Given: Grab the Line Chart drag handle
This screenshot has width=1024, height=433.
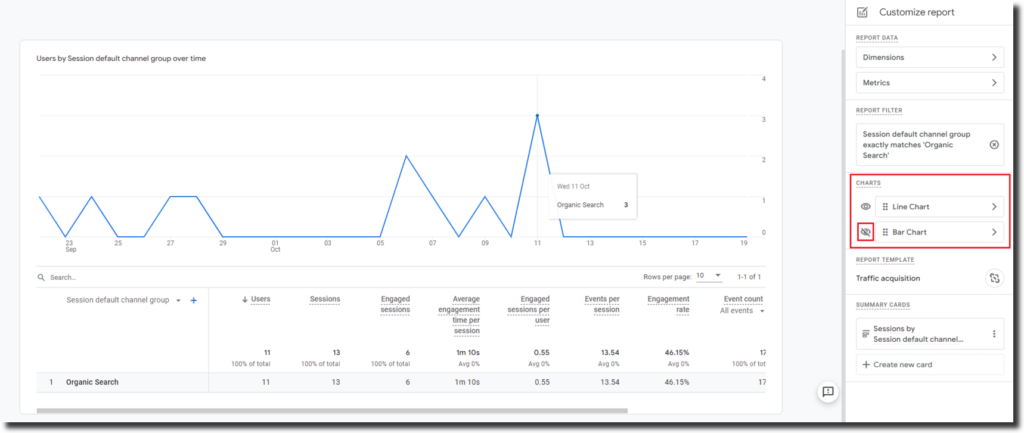Looking at the screenshot, I should pyautogui.click(x=886, y=207).
